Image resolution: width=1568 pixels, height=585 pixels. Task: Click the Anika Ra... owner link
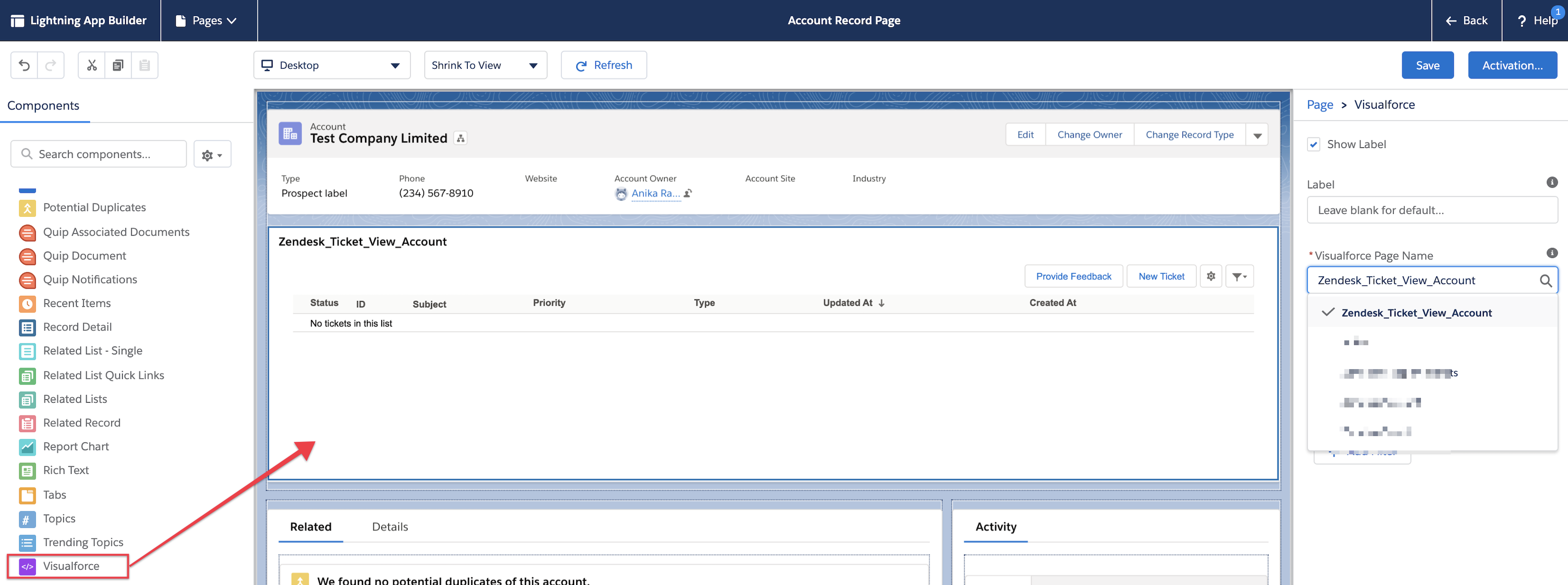coord(656,193)
